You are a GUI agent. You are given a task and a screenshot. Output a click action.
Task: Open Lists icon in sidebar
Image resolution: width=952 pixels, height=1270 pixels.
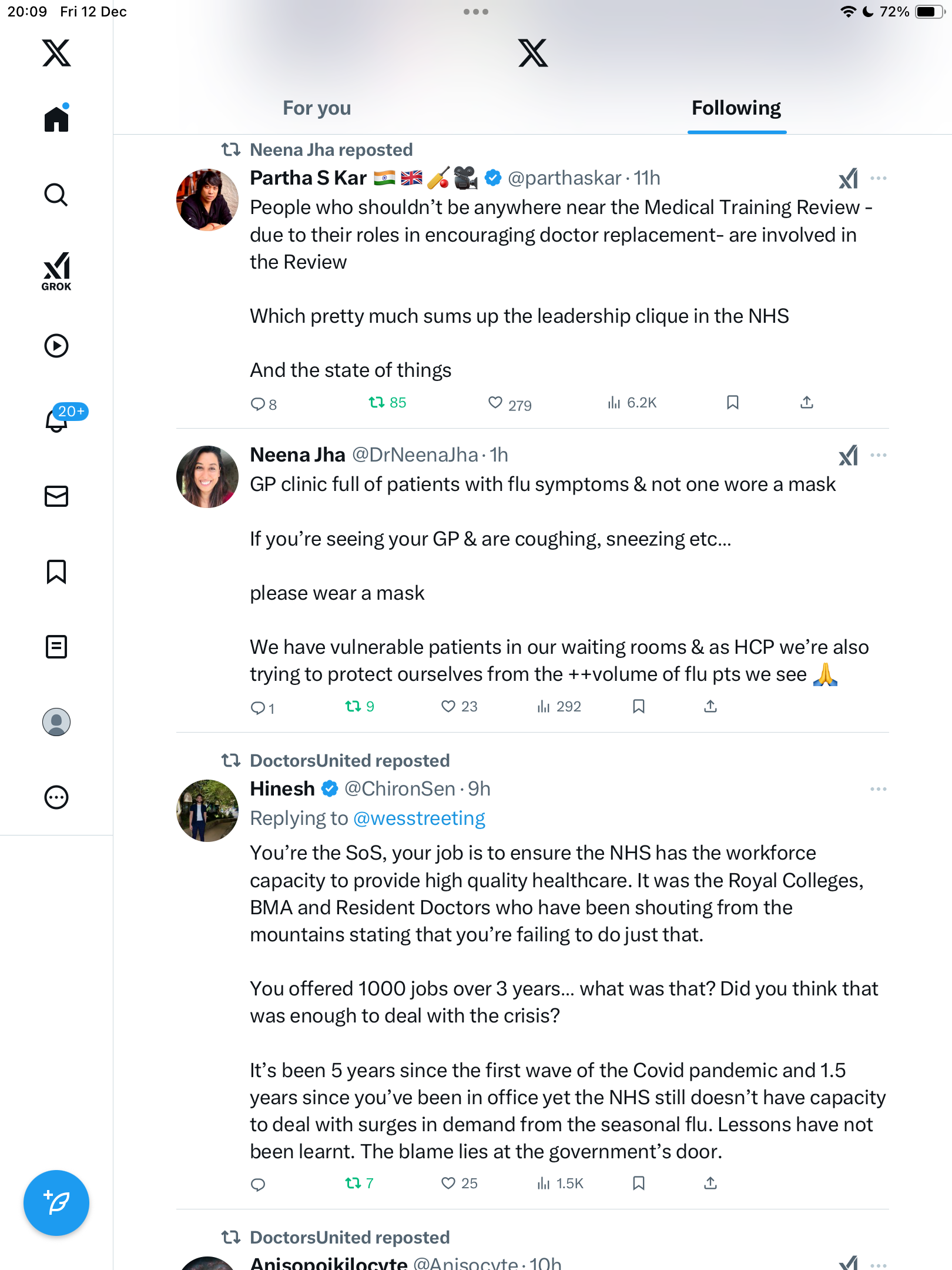click(56, 647)
